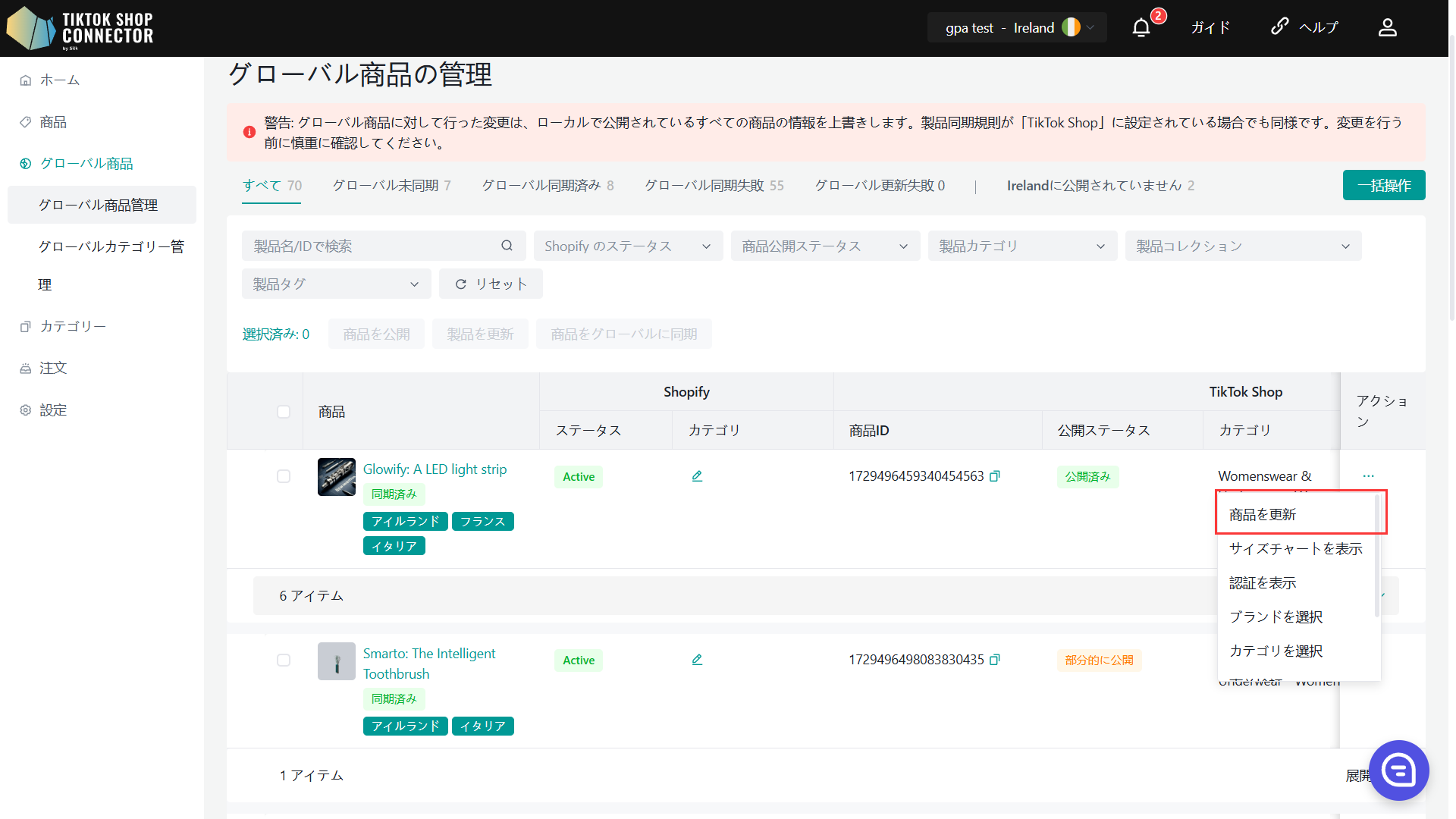Click the help link icon

click(x=1280, y=27)
